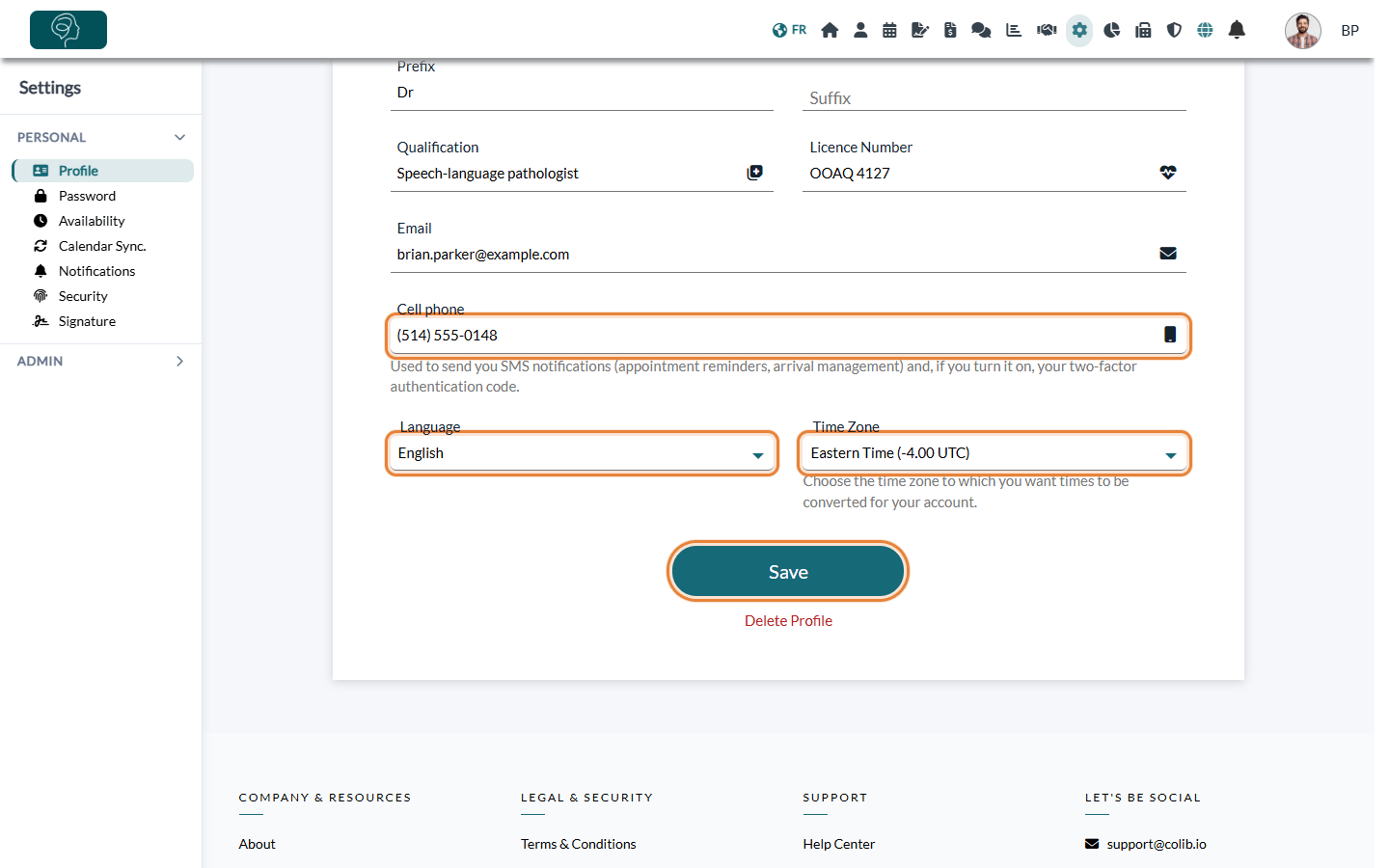Open the Language dropdown set to English

click(x=582, y=453)
